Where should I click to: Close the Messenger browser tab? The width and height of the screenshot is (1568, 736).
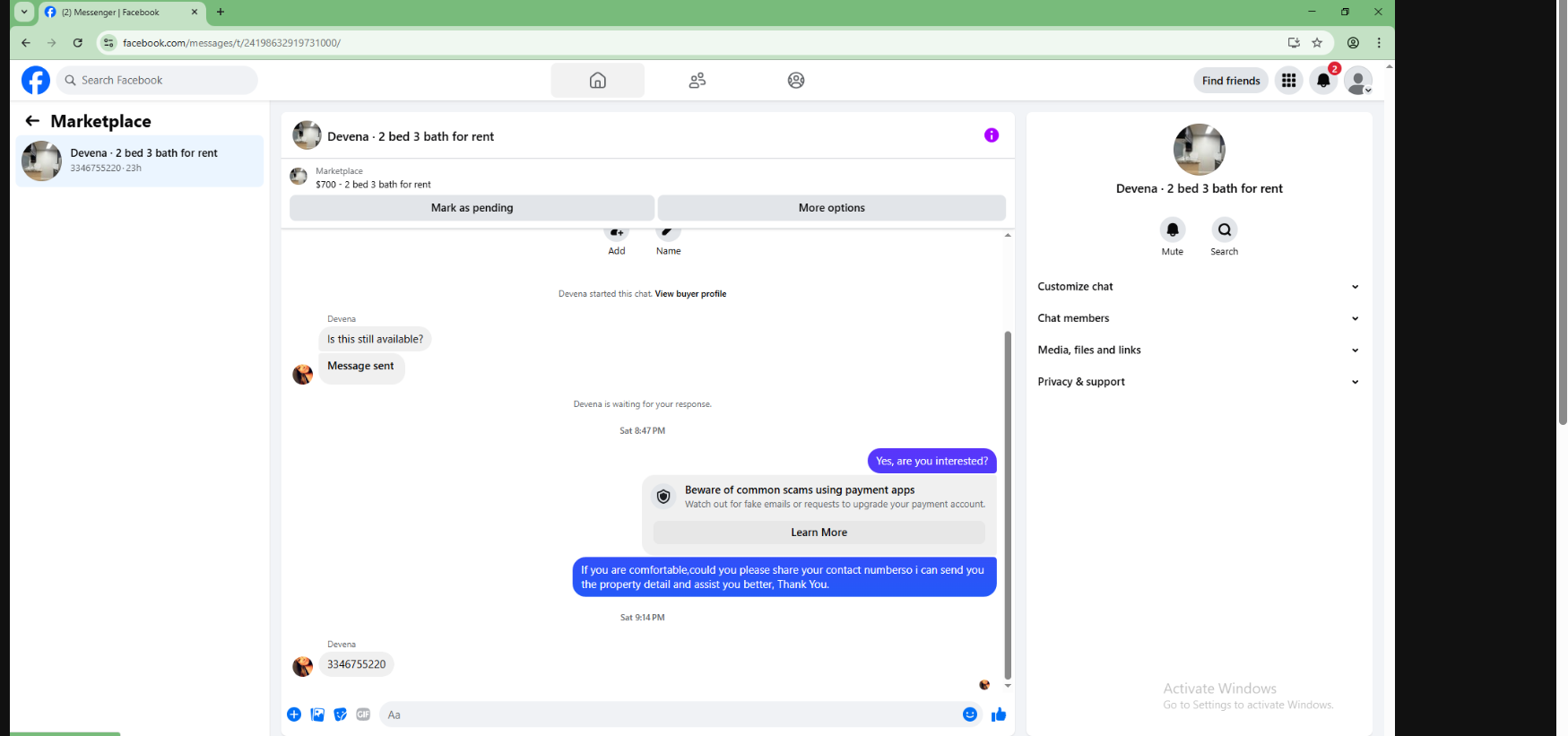pos(195,13)
